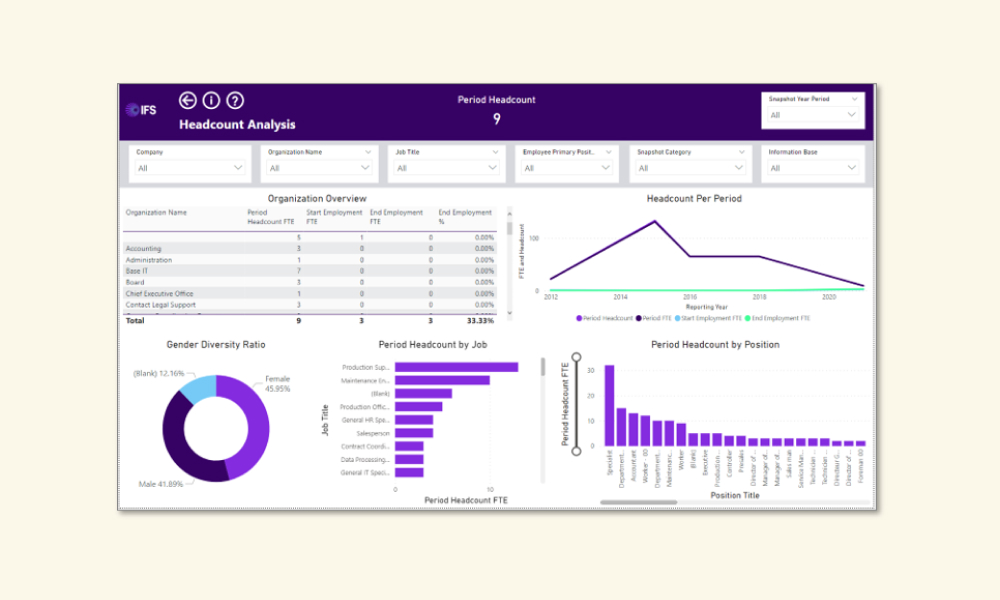Click the Data Processing.. job bar

[x=409, y=460]
